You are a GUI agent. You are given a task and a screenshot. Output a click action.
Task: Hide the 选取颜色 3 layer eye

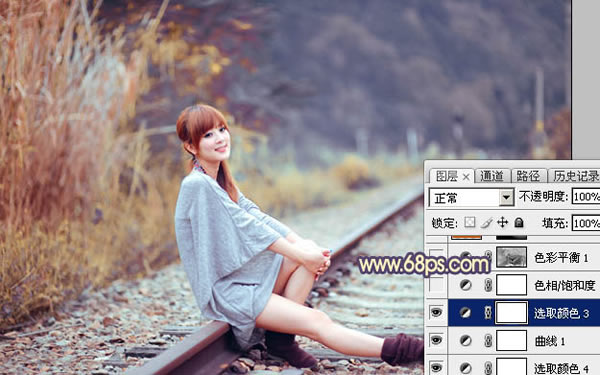436,312
